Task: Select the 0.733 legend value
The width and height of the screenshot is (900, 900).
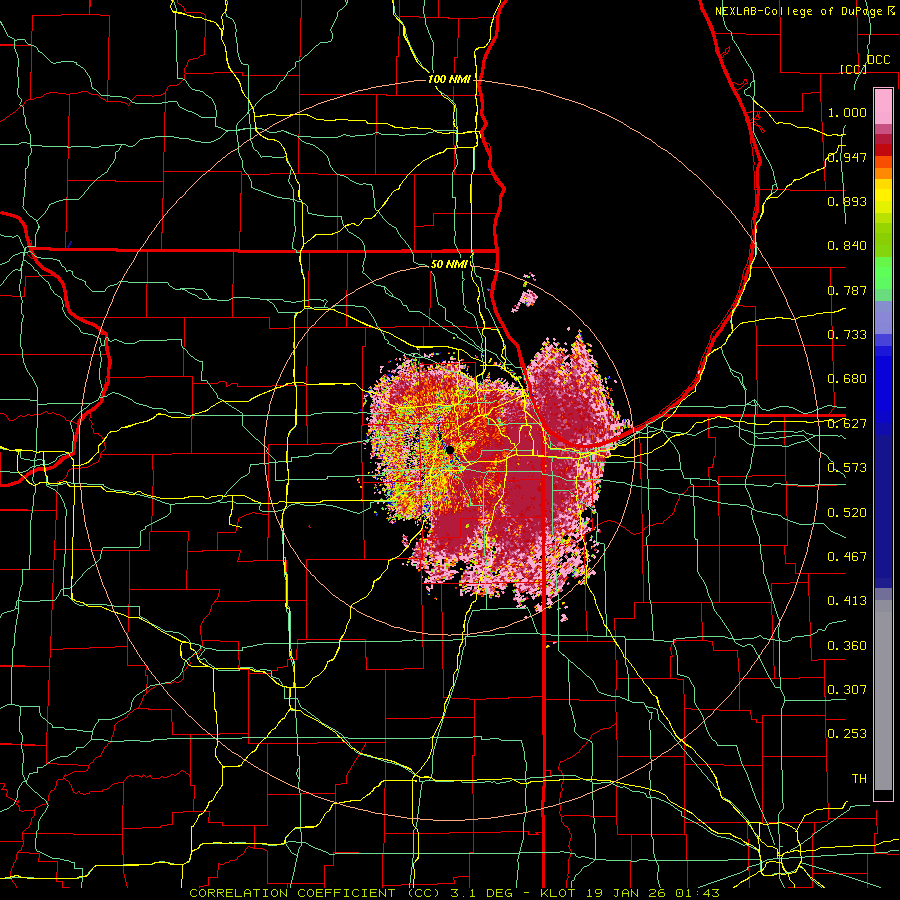Action: (x=847, y=335)
